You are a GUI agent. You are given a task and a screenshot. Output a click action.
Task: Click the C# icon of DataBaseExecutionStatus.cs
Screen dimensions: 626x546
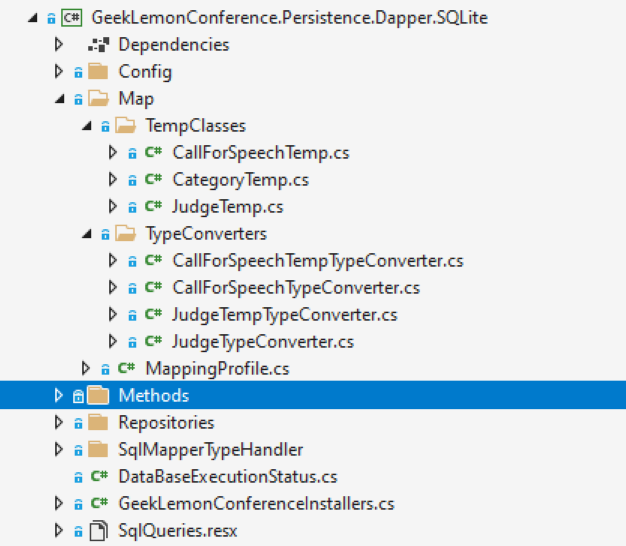click(x=99, y=476)
